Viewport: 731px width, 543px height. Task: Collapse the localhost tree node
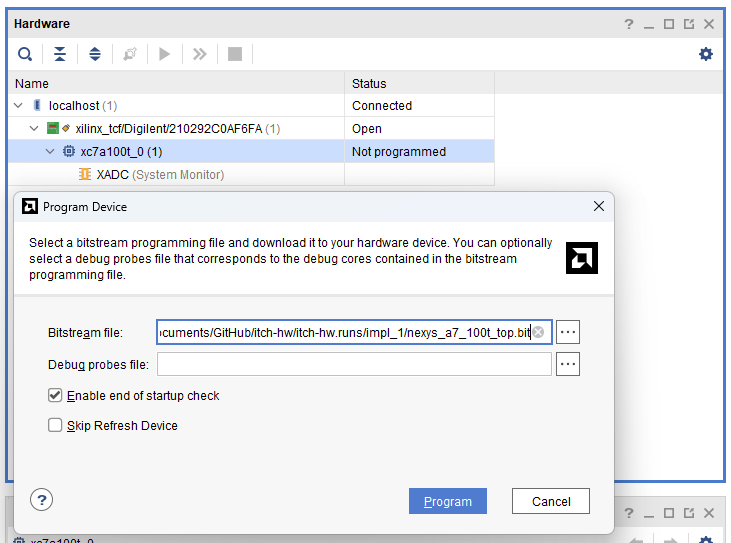[19, 106]
